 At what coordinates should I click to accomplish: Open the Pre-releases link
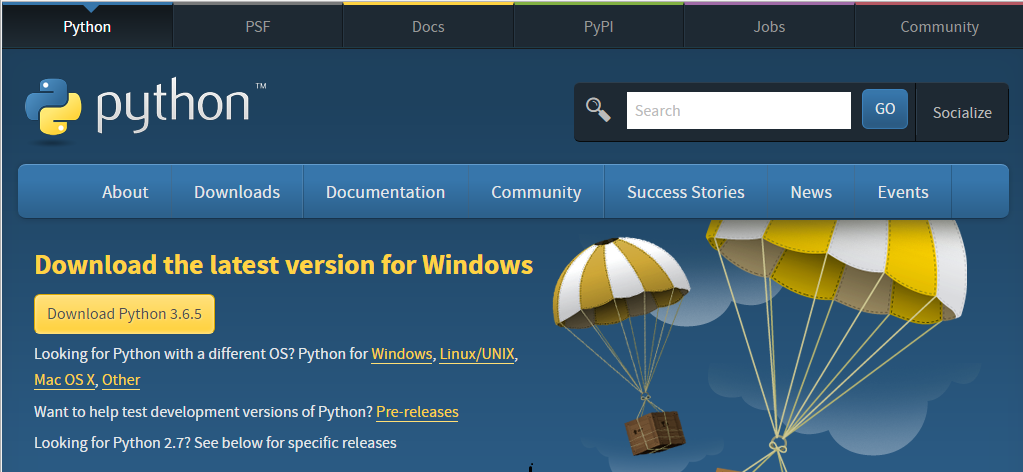418,412
